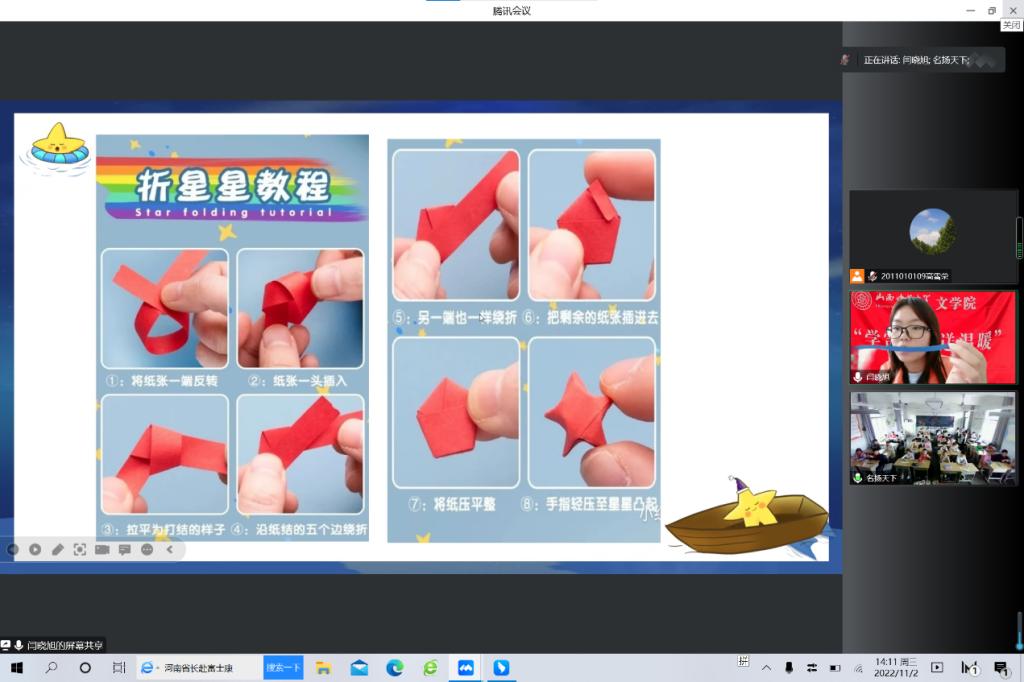Open the comment bubble icon in toolbar
The image size is (1024, 682).
[x=125, y=549]
